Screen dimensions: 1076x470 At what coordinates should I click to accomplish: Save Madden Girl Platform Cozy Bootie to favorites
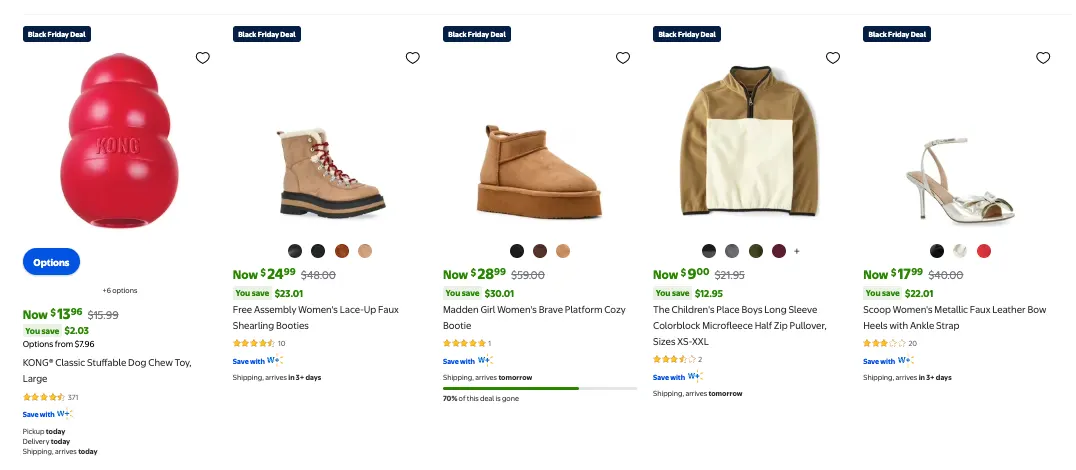point(623,58)
